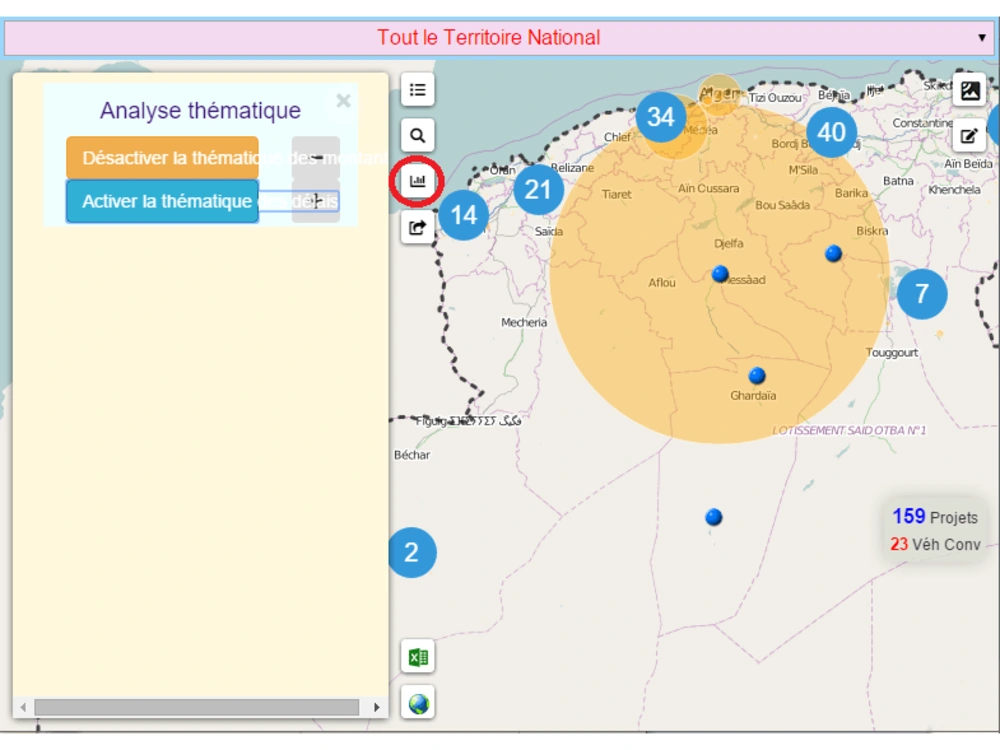Click the 23 Véh Conv counter
1000x750 pixels.
pyautogui.click(x=935, y=545)
